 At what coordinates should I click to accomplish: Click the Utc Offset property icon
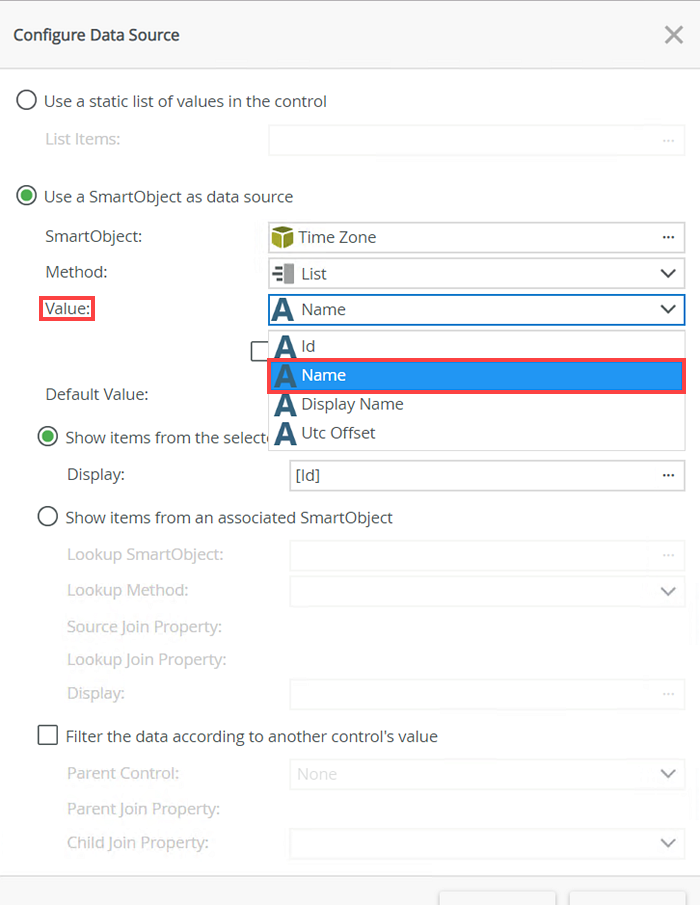(286, 434)
